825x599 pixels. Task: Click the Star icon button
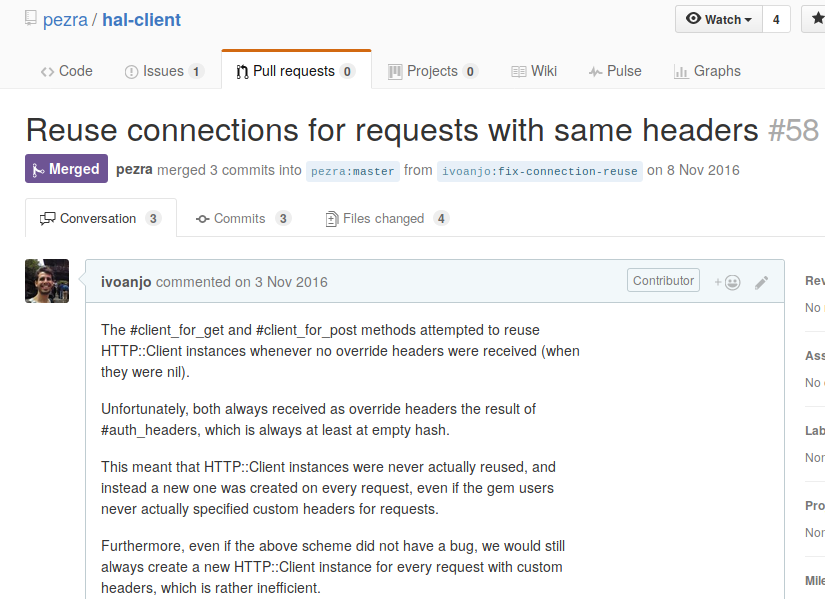pyautogui.click(x=814, y=19)
